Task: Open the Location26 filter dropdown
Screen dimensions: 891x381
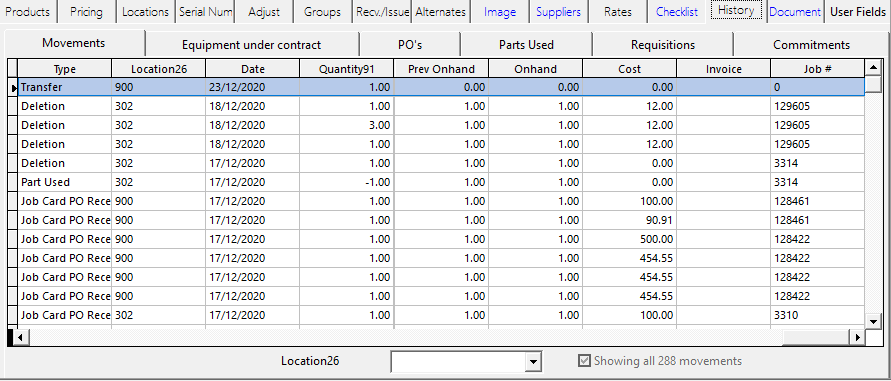Action: click(x=532, y=361)
